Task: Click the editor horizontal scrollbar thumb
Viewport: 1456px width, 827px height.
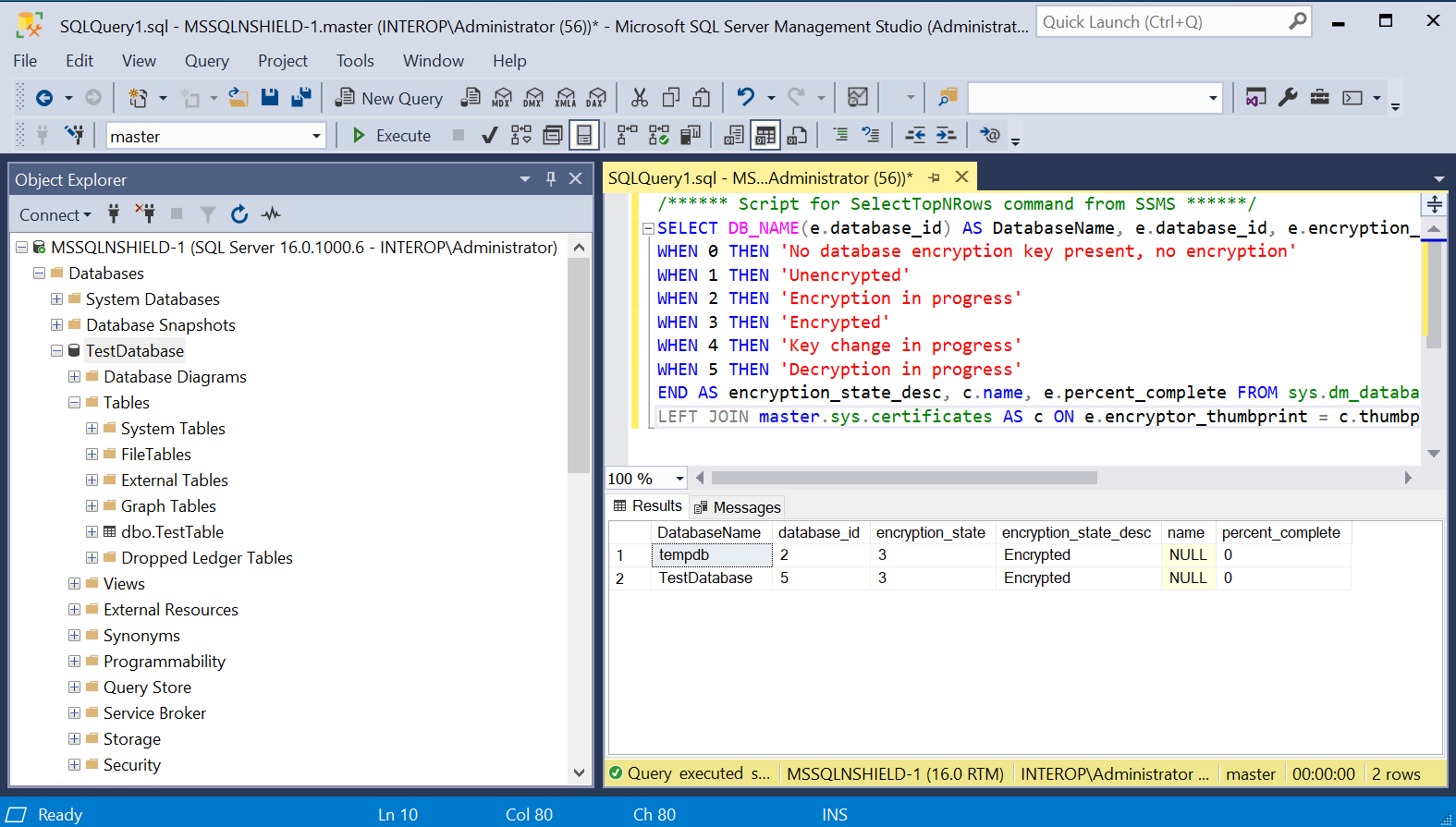Action: [x=904, y=478]
